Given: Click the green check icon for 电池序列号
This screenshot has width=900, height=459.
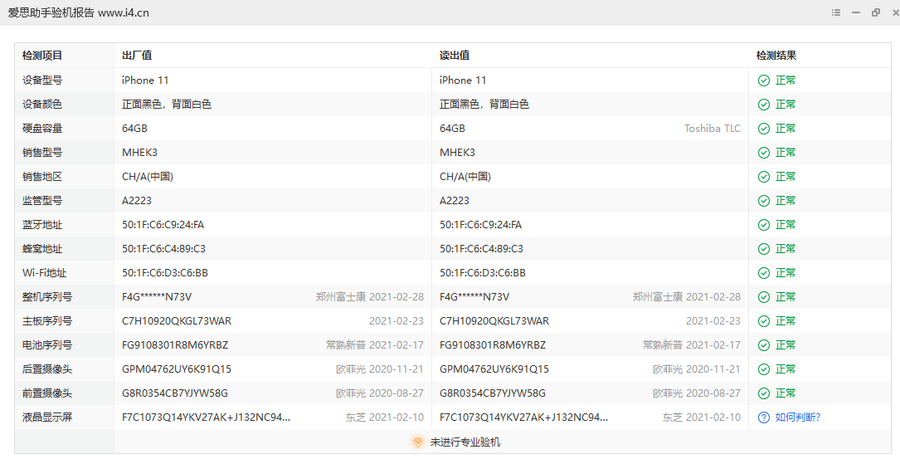Looking at the screenshot, I should tap(764, 345).
